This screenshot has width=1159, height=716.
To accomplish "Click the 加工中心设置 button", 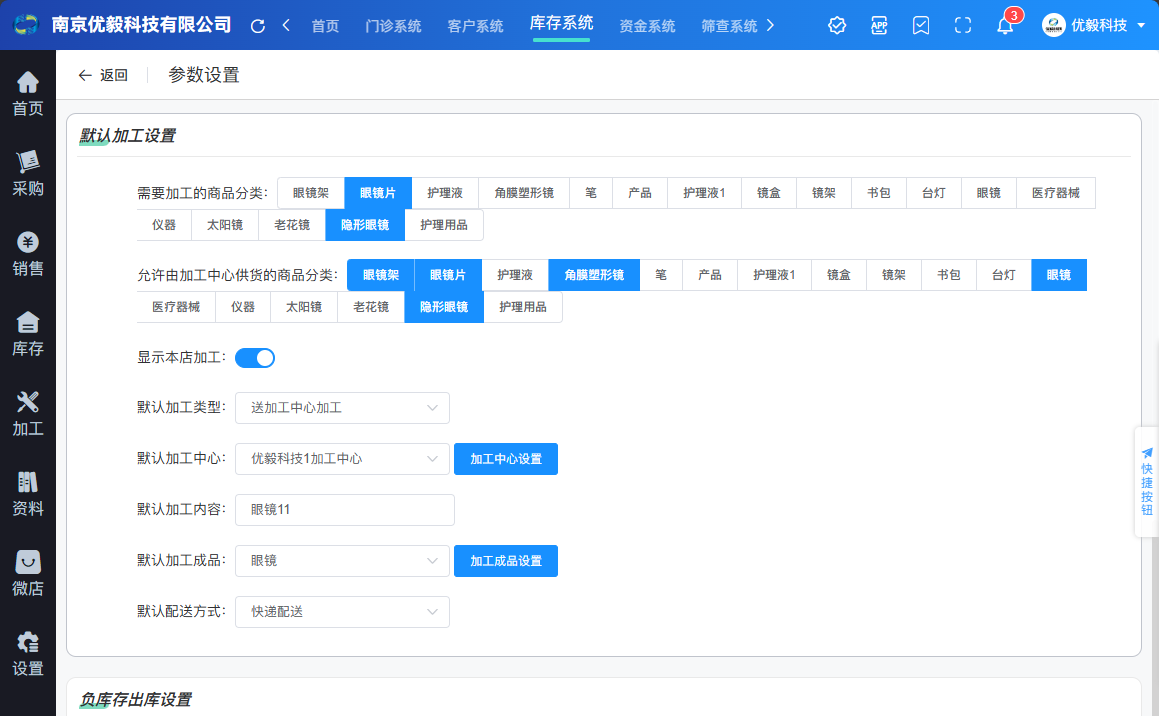I will [506, 459].
